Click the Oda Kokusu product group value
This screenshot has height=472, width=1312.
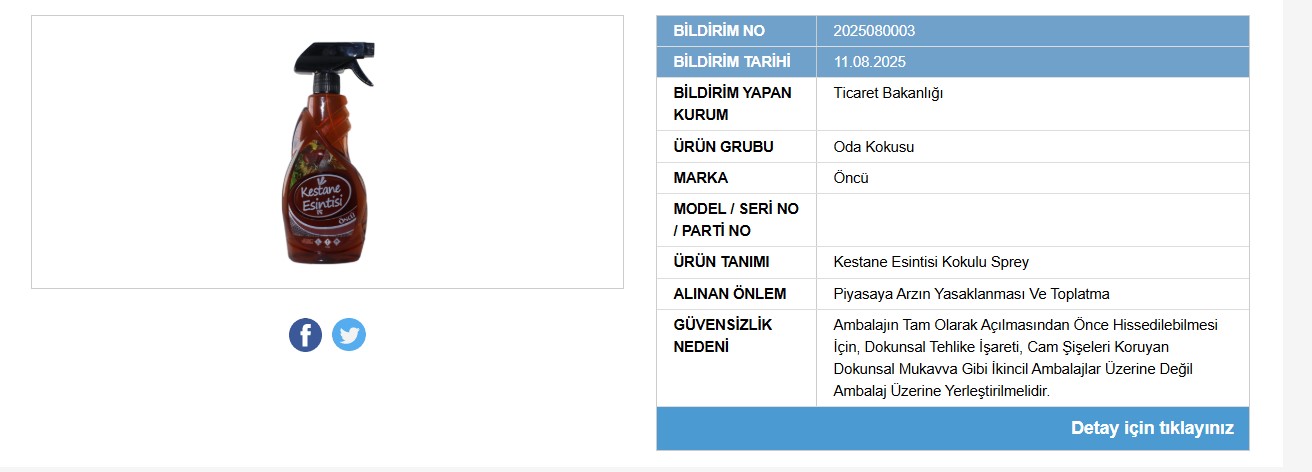(x=874, y=147)
